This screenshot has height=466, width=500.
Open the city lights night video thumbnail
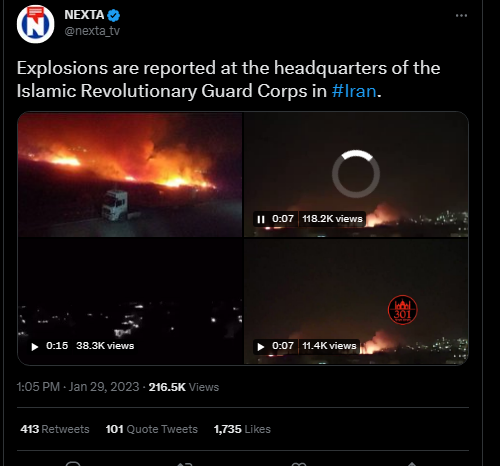click(130, 301)
